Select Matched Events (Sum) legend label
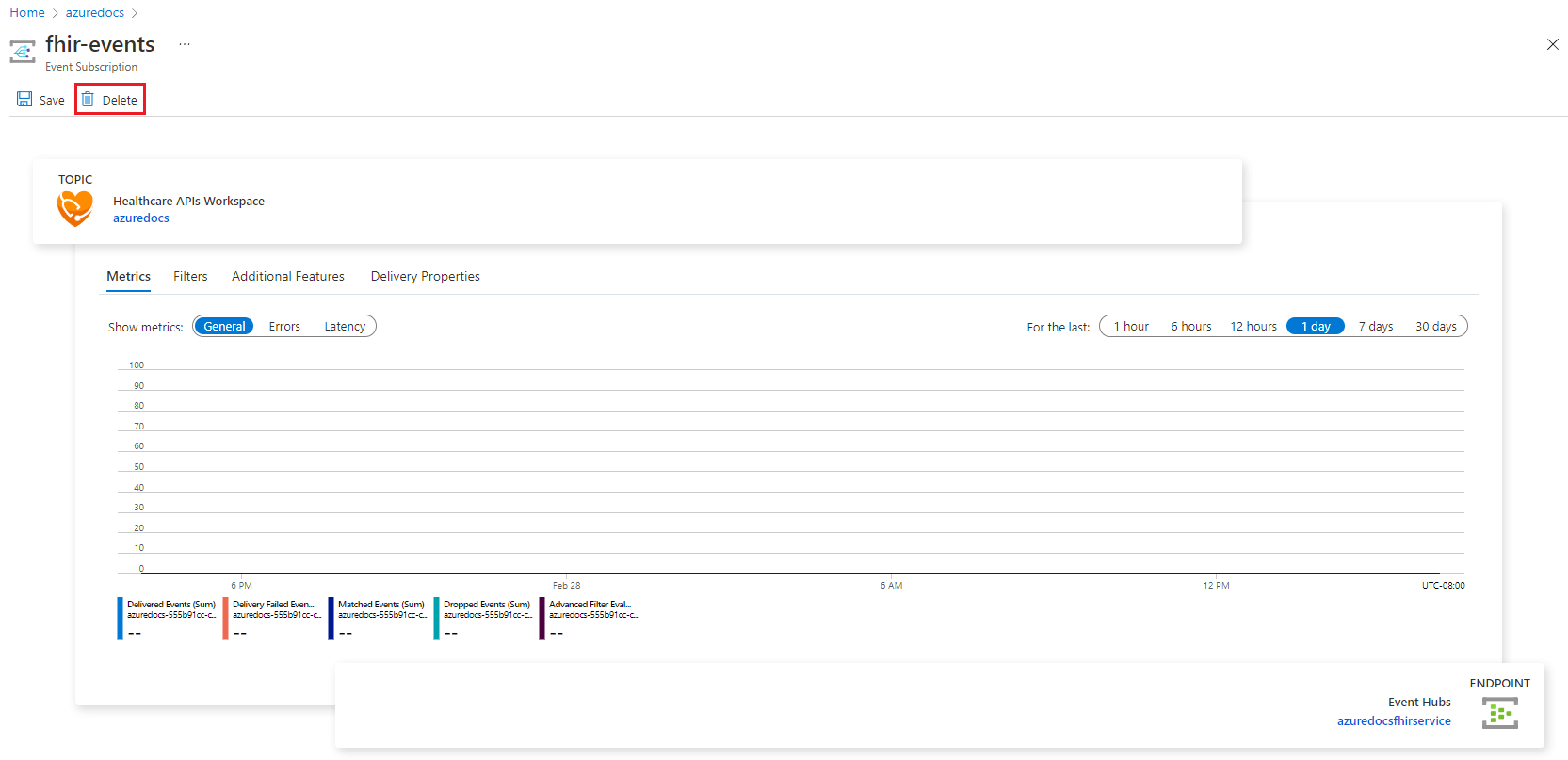The width and height of the screenshot is (1568, 760). [x=381, y=605]
